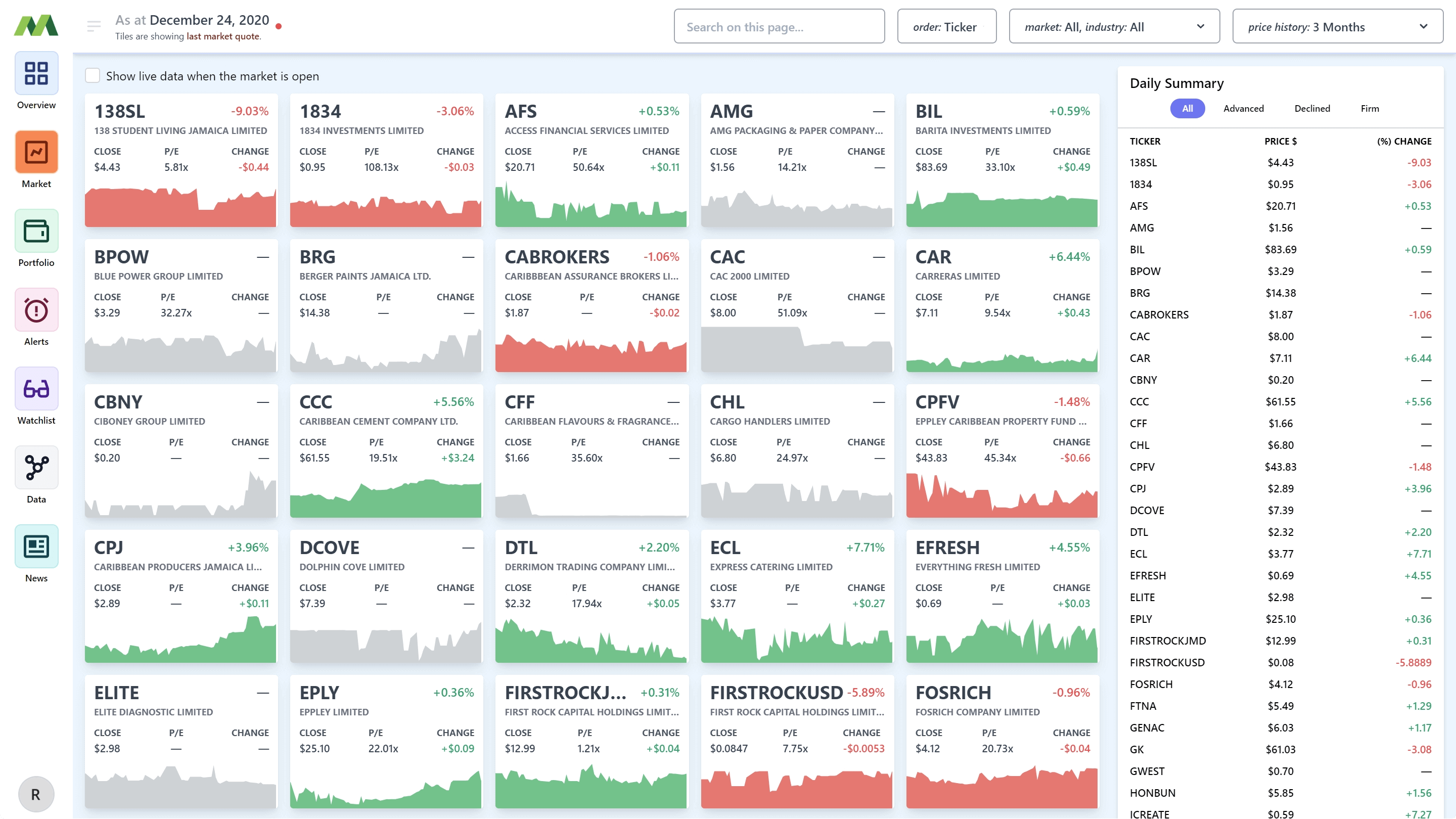Open the Watchlist glasses icon

[36, 389]
